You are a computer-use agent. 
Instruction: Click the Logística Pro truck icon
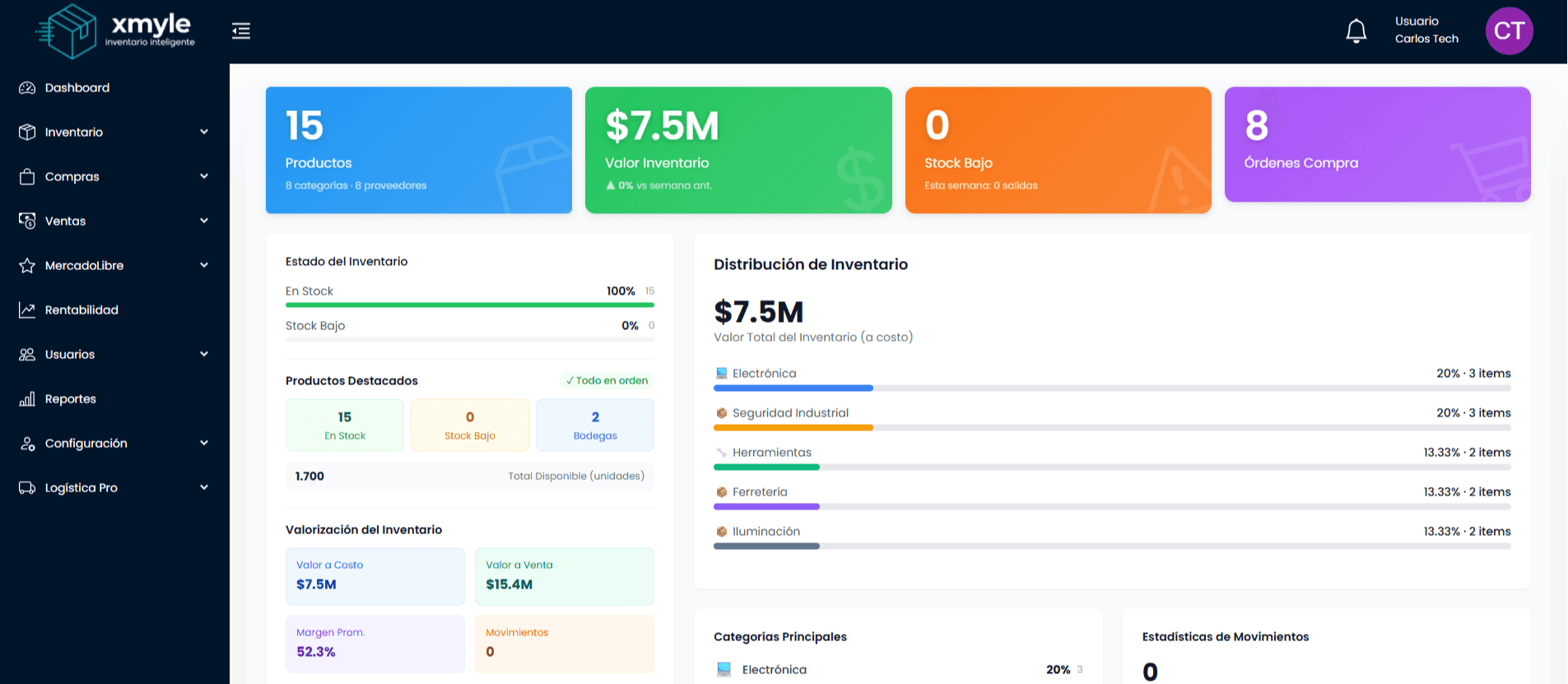click(27, 488)
